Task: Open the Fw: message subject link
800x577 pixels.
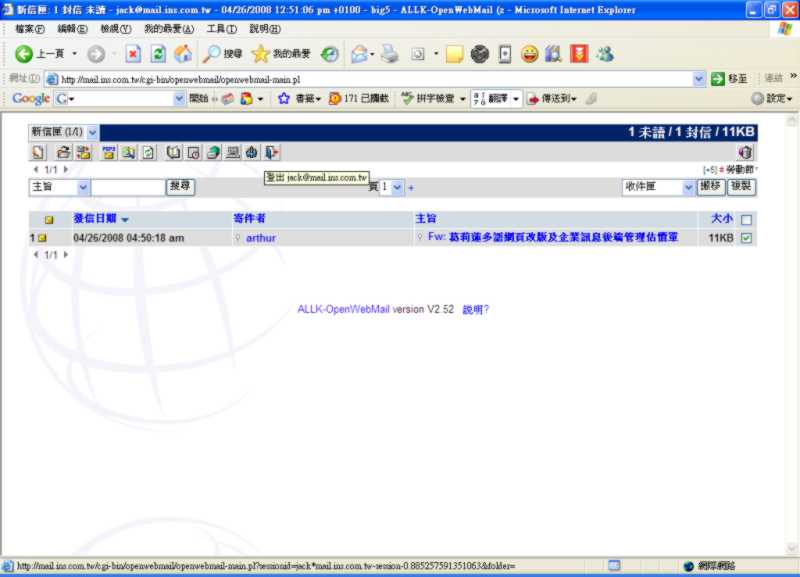Action: (x=553, y=237)
